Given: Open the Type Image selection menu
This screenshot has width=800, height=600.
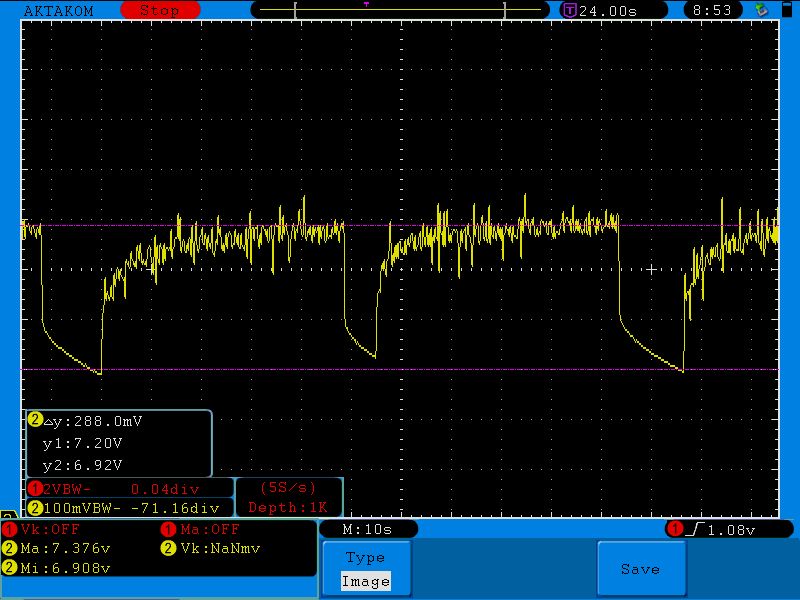Looking at the screenshot, I should coord(365,569).
